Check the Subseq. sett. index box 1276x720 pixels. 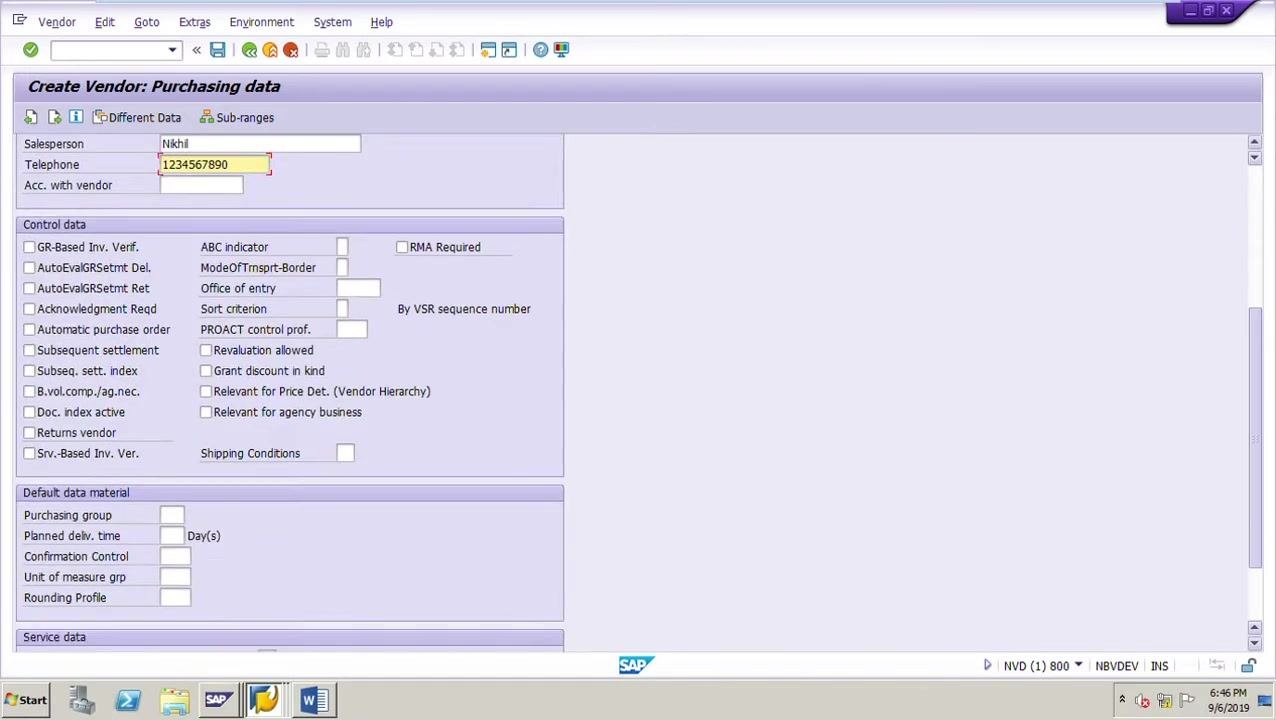click(x=29, y=371)
